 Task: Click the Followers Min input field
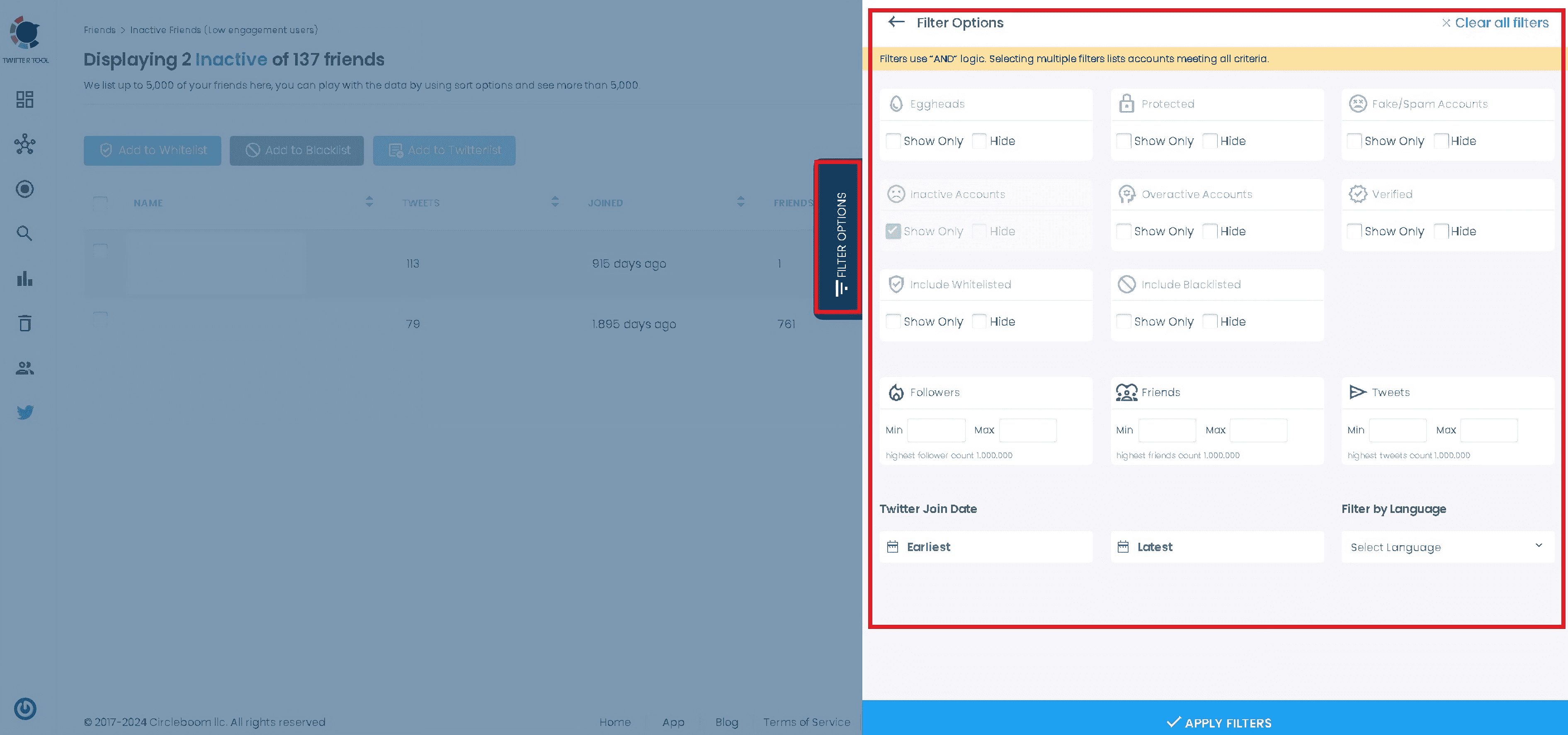tap(936, 430)
